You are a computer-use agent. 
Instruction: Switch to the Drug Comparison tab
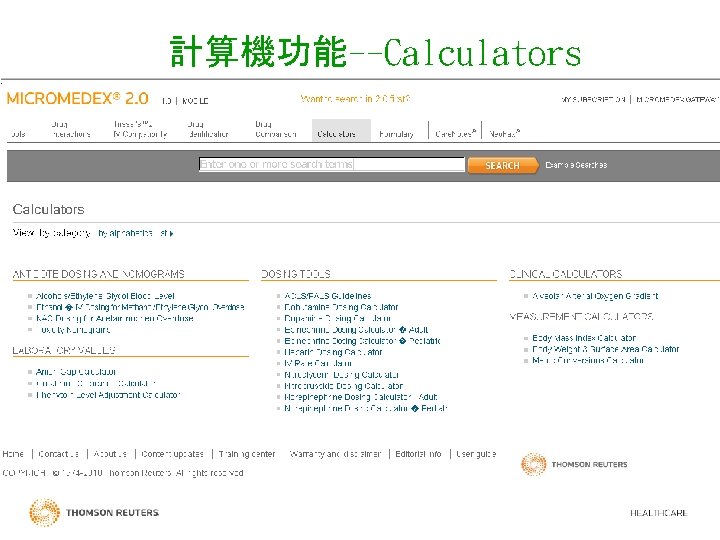click(x=276, y=129)
